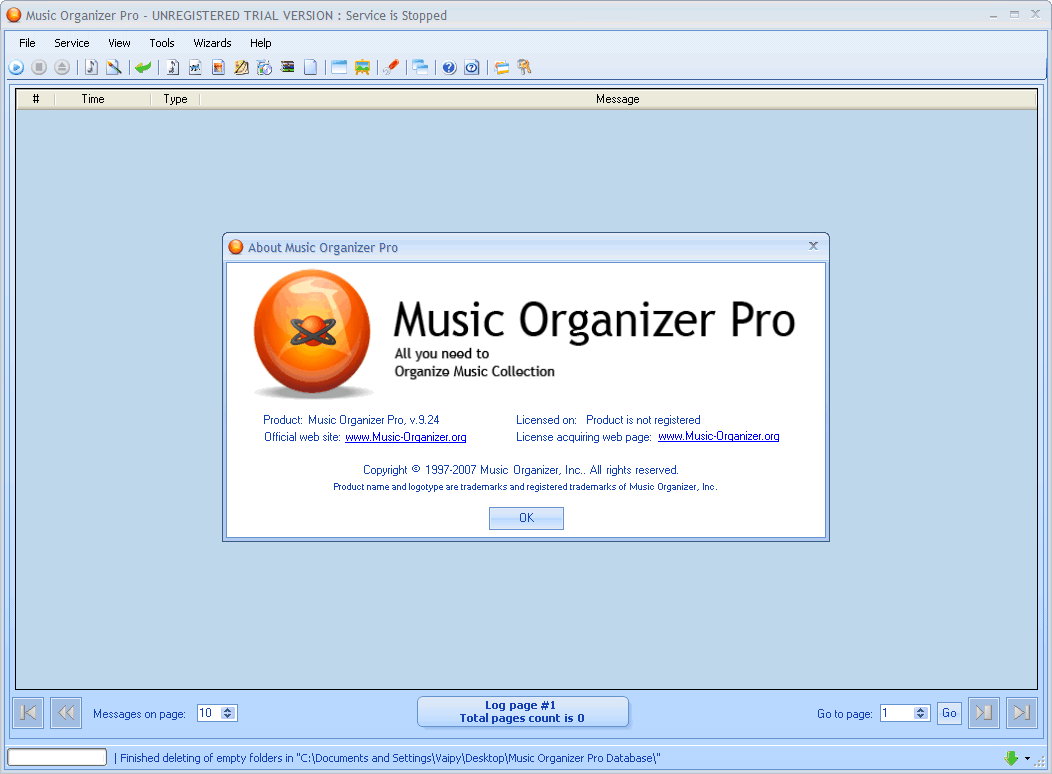Go to previous log page
1052x774 pixels.
pos(66,712)
